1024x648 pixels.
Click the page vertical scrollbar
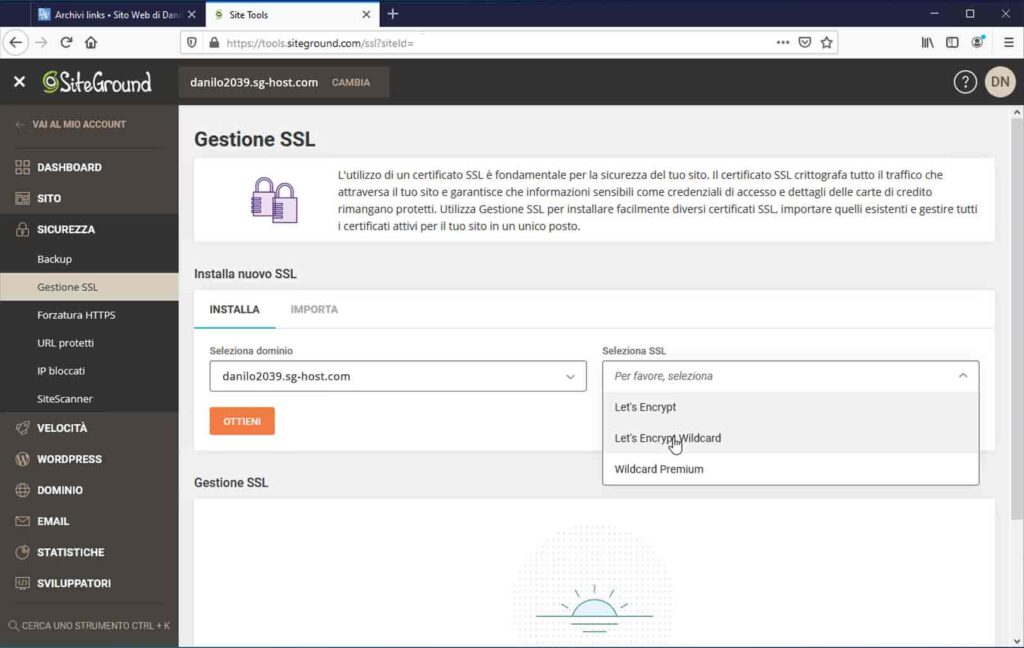[1016, 320]
